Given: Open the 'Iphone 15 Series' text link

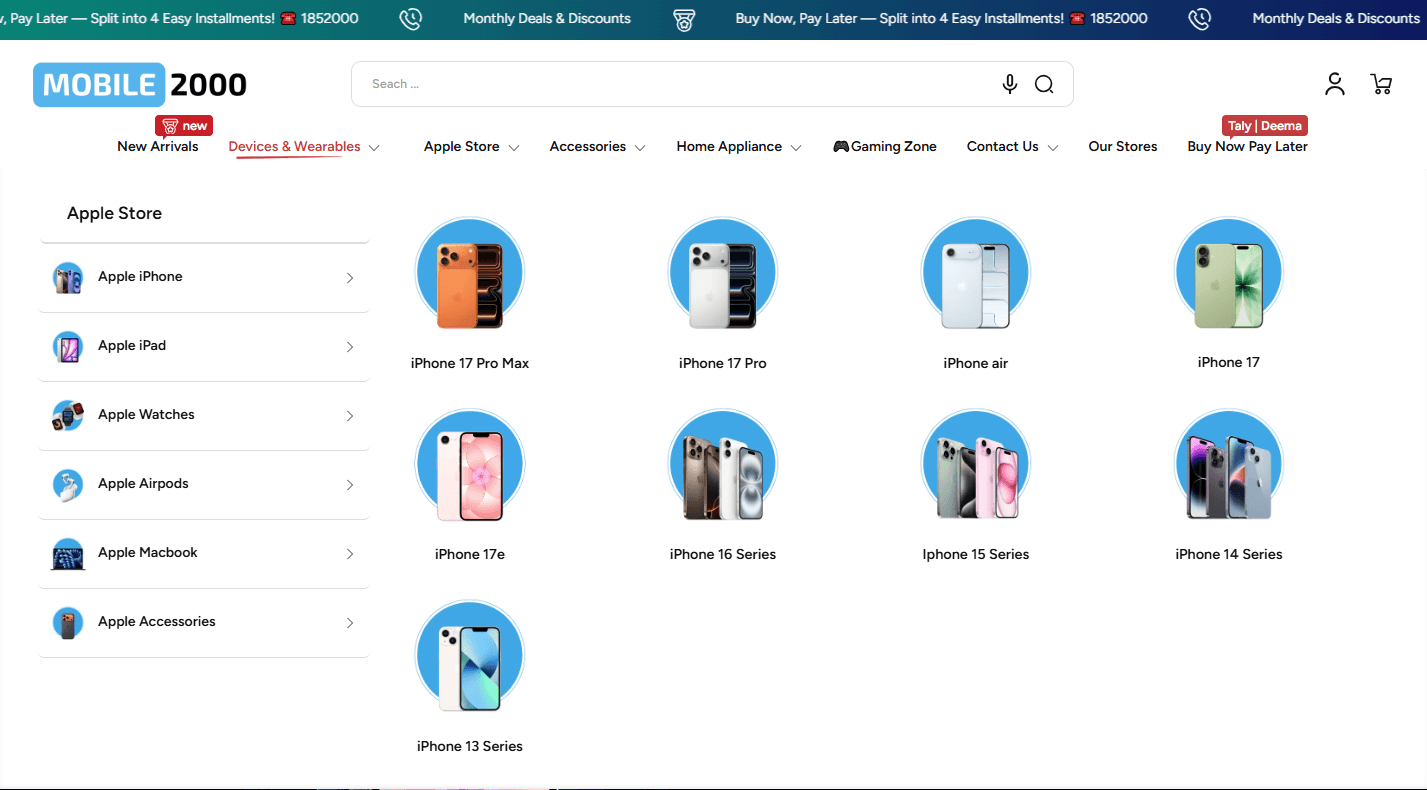Looking at the screenshot, I should click(976, 554).
